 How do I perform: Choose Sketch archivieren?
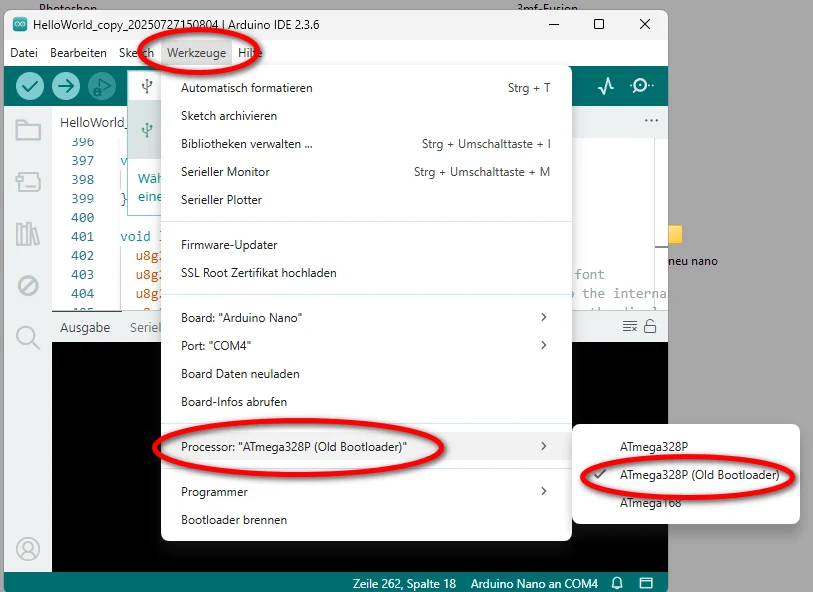[366, 116]
